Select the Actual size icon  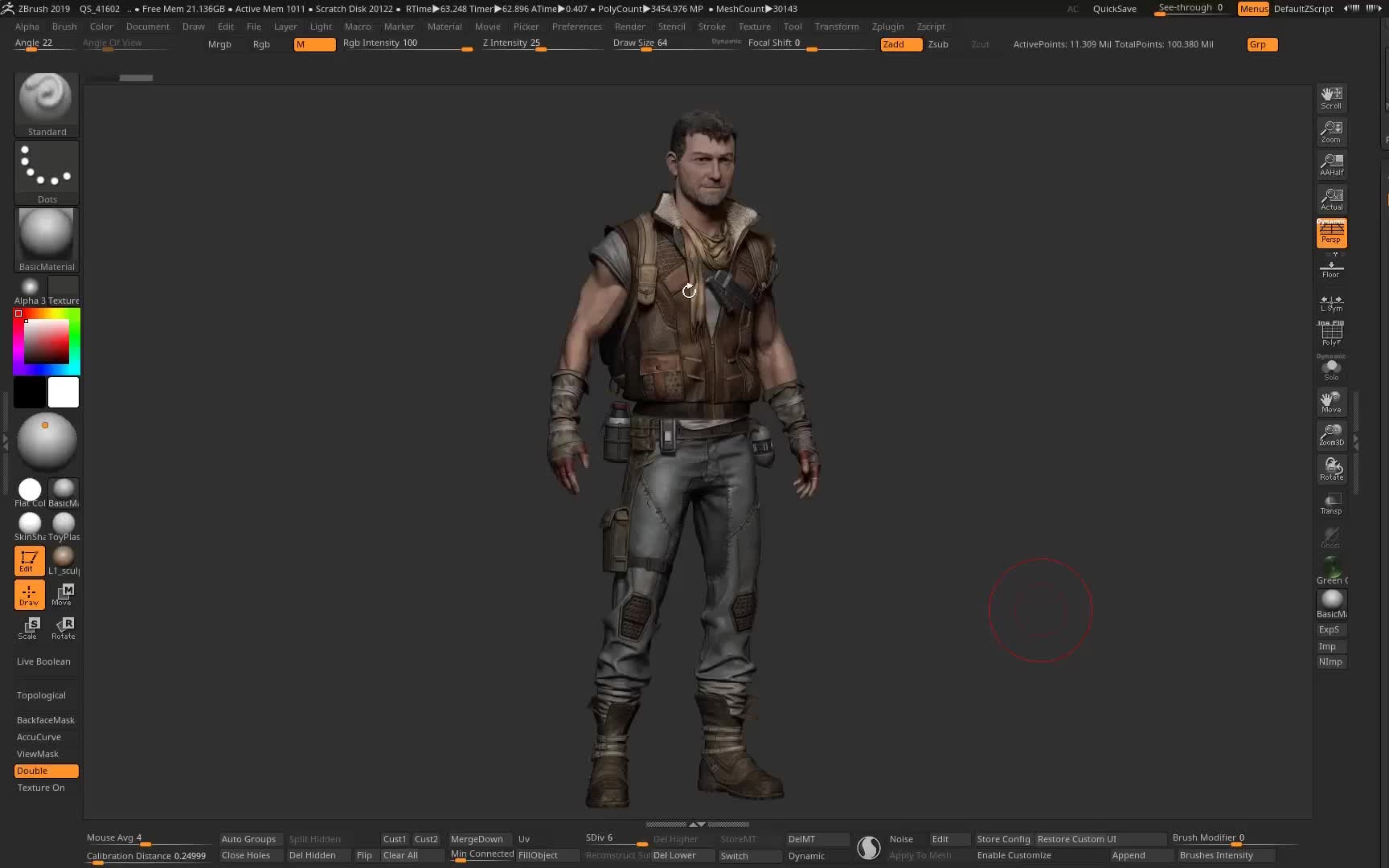click(x=1331, y=199)
